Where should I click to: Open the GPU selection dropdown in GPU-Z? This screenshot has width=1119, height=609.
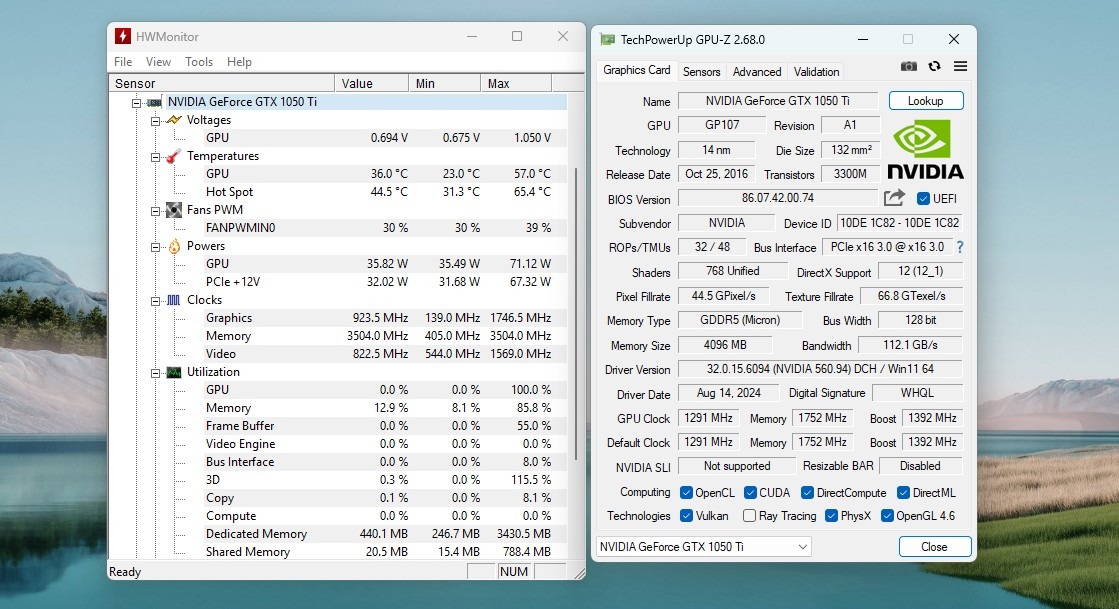(x=704, y=547)
